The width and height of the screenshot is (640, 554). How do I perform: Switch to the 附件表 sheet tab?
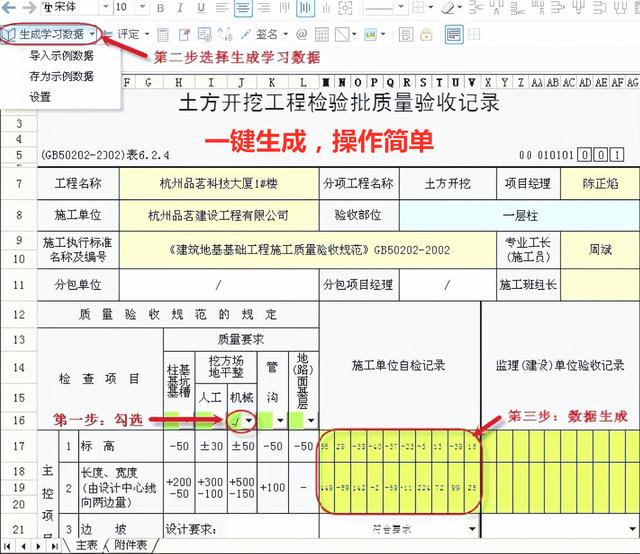(130, 545)
